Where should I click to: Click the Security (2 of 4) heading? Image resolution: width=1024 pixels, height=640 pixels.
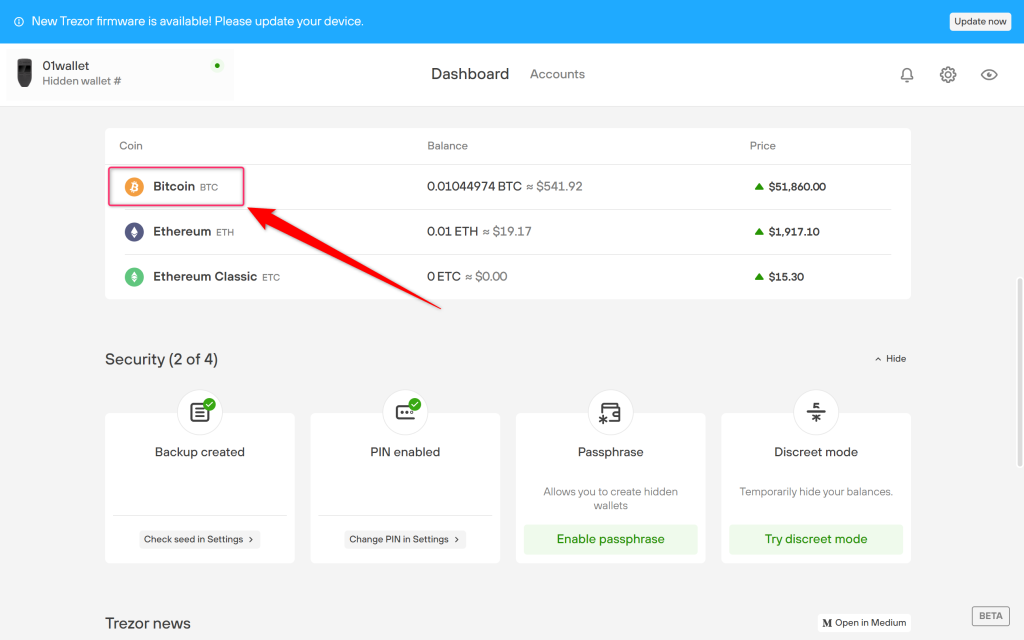tap(161, 359)
